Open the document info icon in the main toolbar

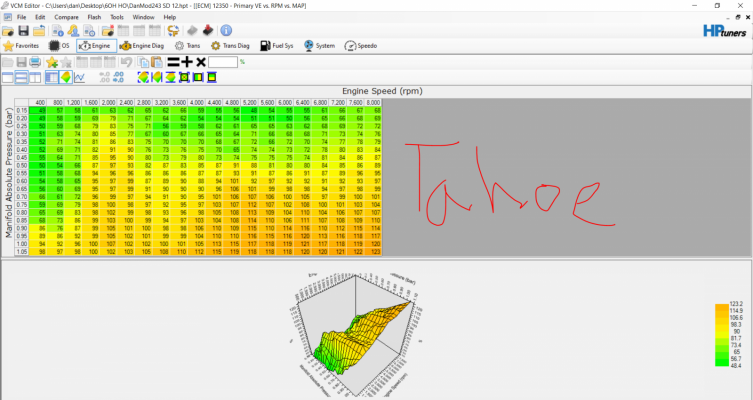(x=58, y=31)
